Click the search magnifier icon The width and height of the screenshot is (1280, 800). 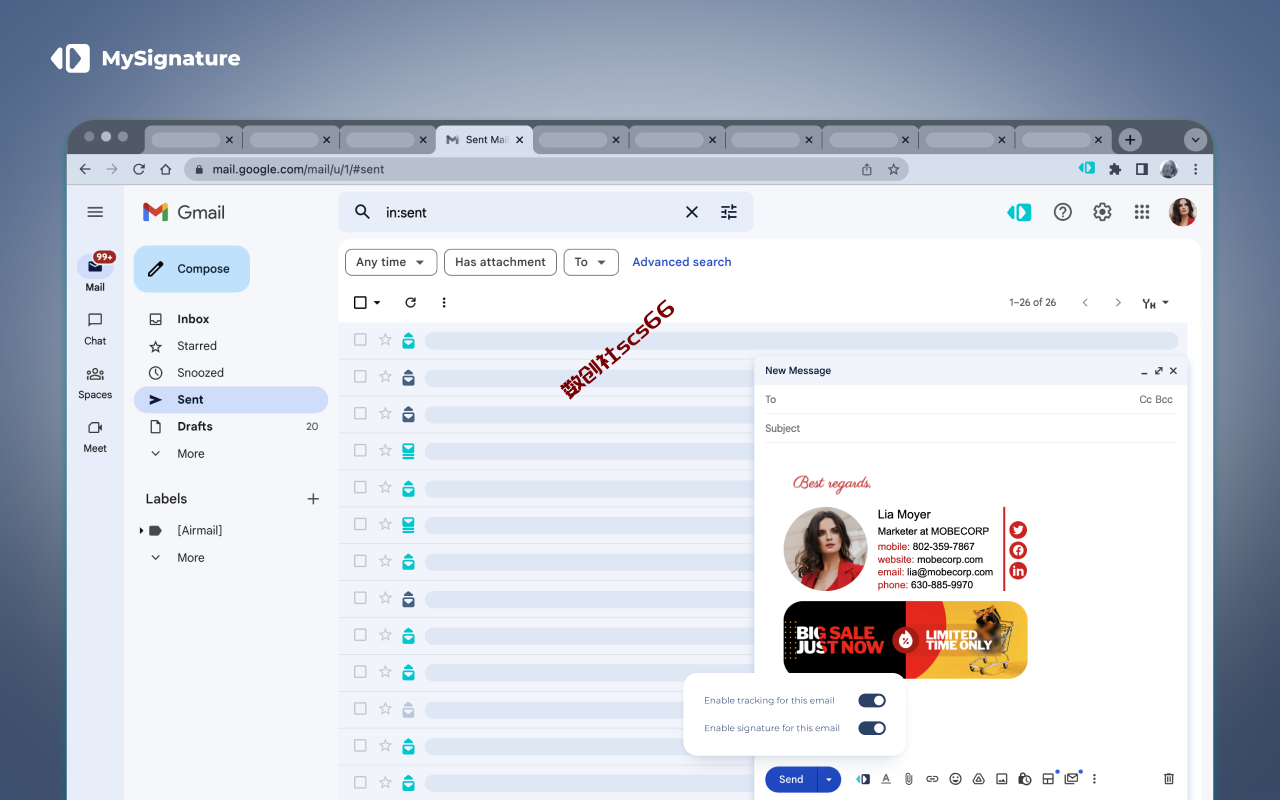tap(362, 212)
